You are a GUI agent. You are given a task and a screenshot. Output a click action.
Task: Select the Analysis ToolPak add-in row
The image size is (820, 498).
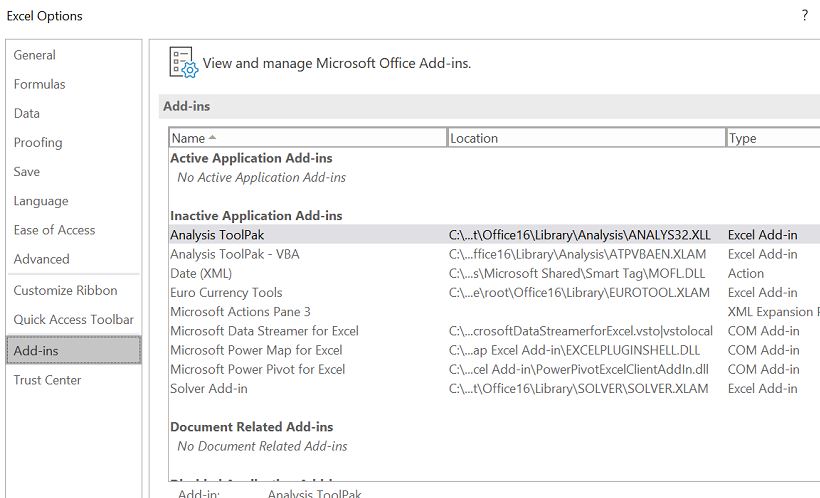(494, 235)
